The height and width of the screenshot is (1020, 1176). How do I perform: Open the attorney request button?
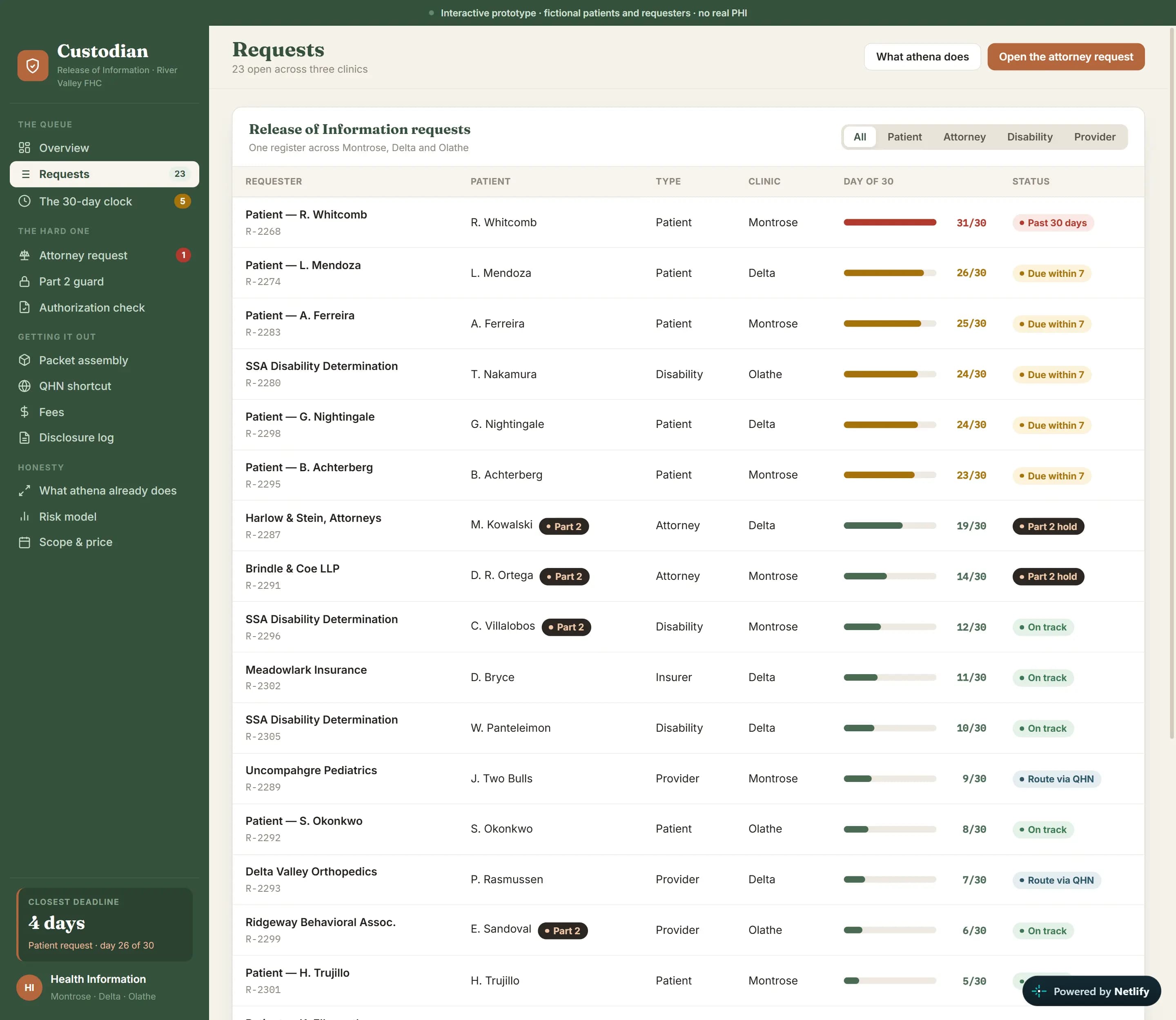[1066, 57]
